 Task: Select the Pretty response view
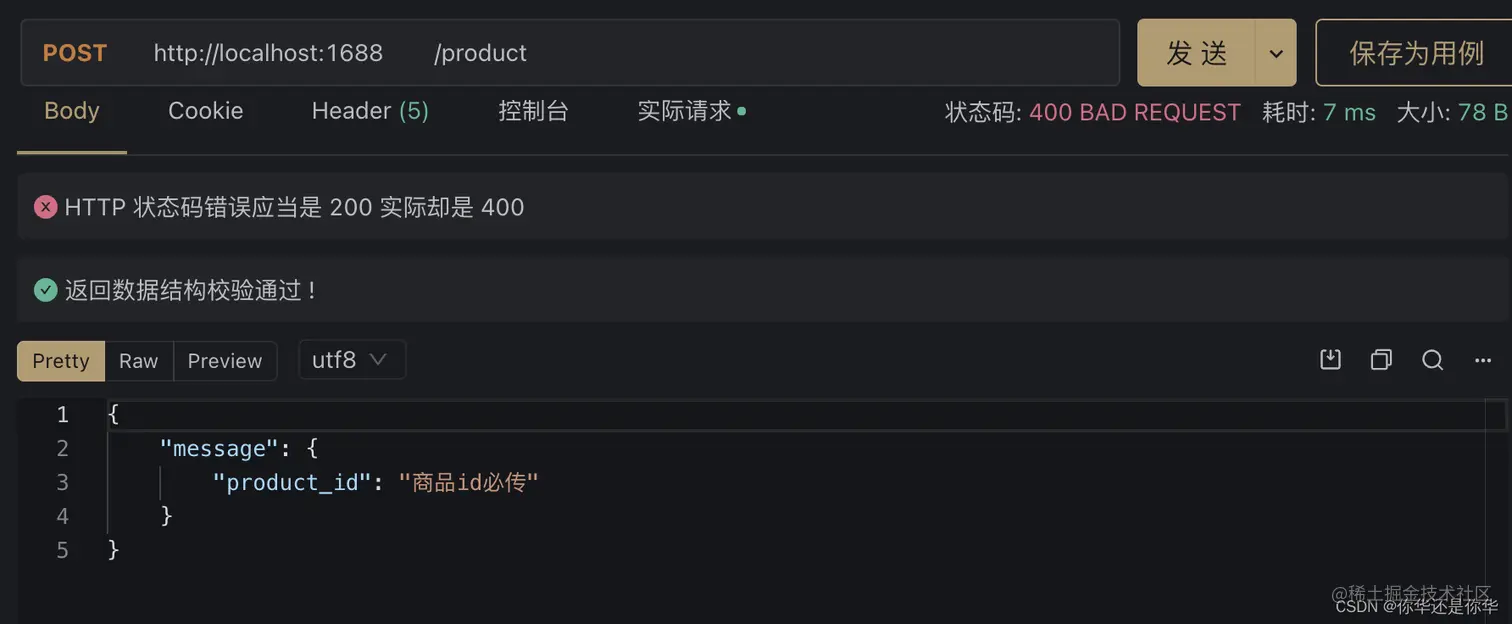tap(60, 360)
